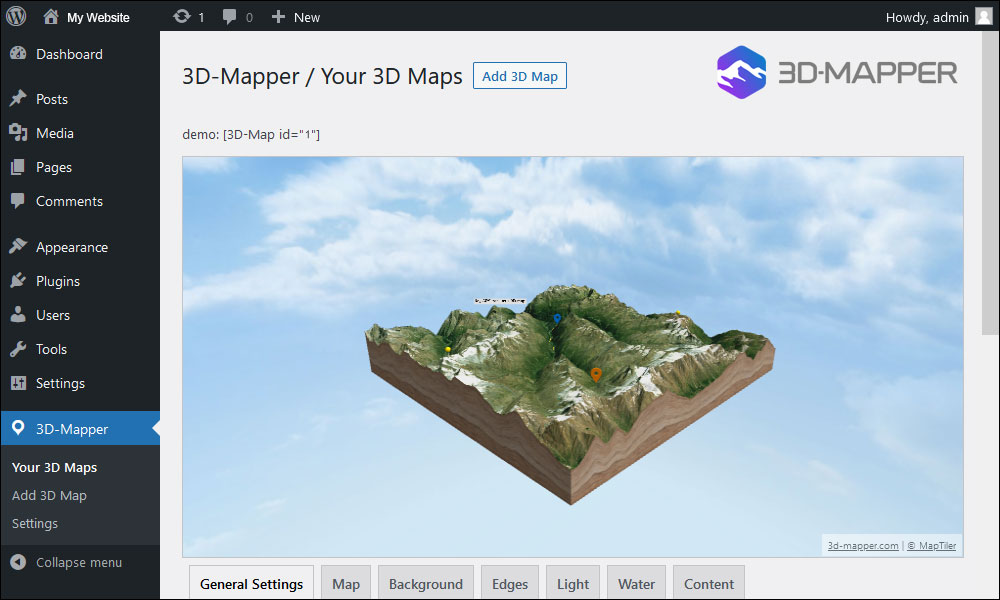
Task: Open Add 3D Map submenu link
Action: [49, 495]
